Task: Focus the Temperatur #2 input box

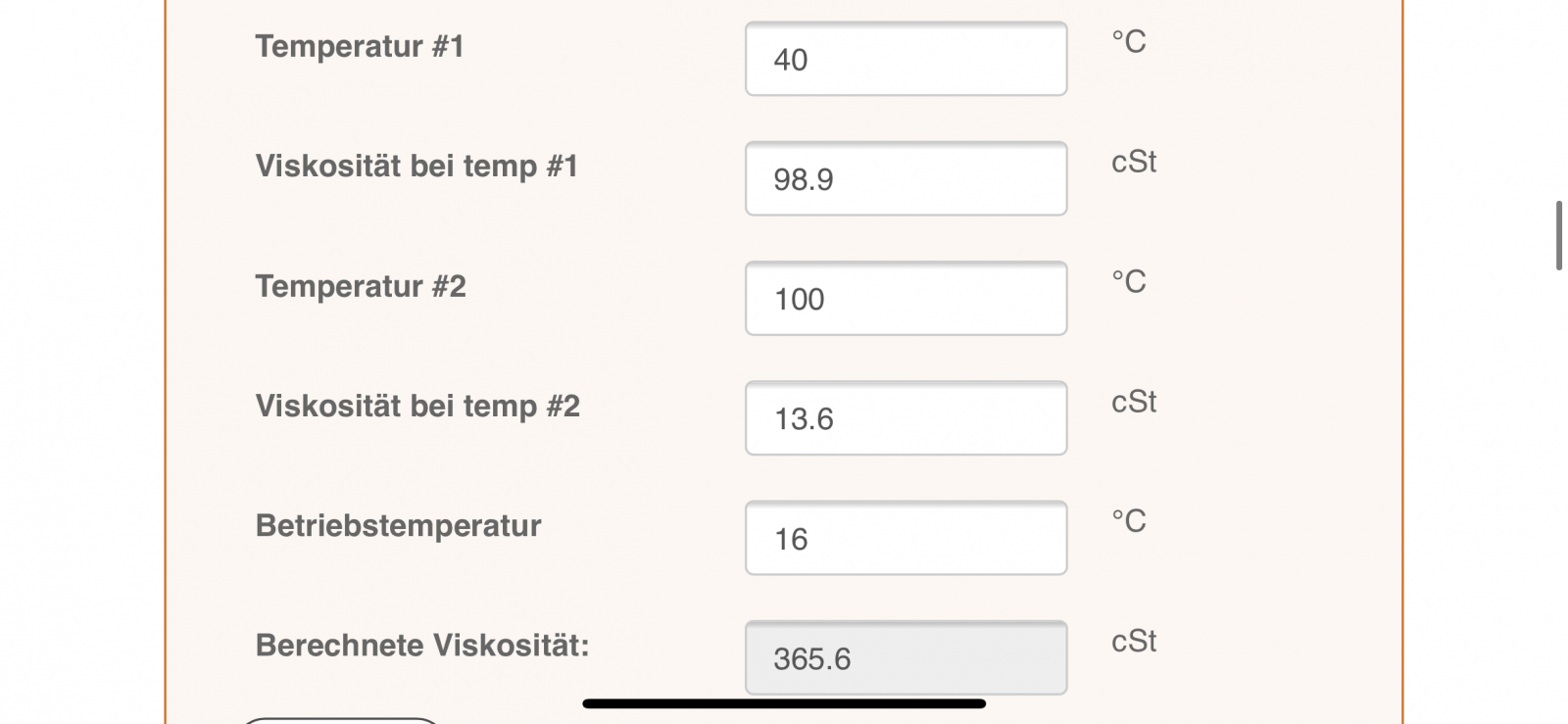Action: (906, 299)
